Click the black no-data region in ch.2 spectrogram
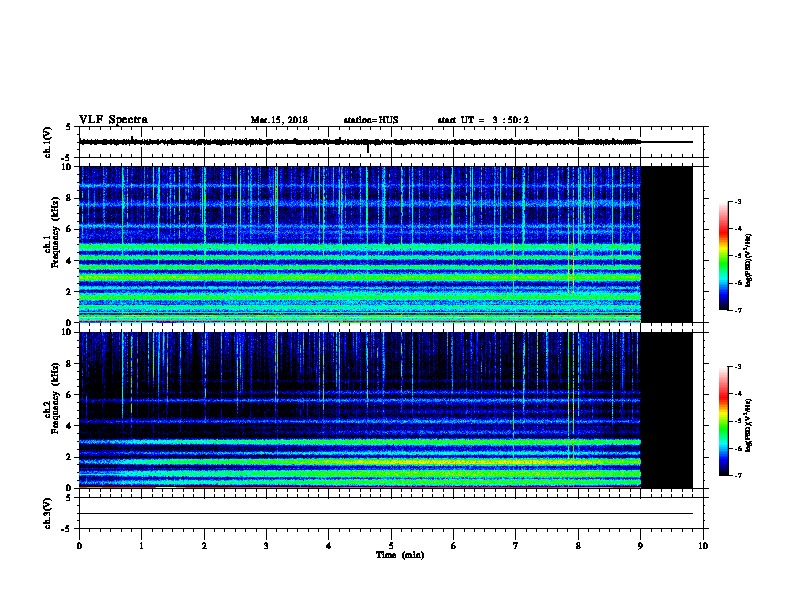This screenshot has width=792, height=612. [x=667, y=410]
